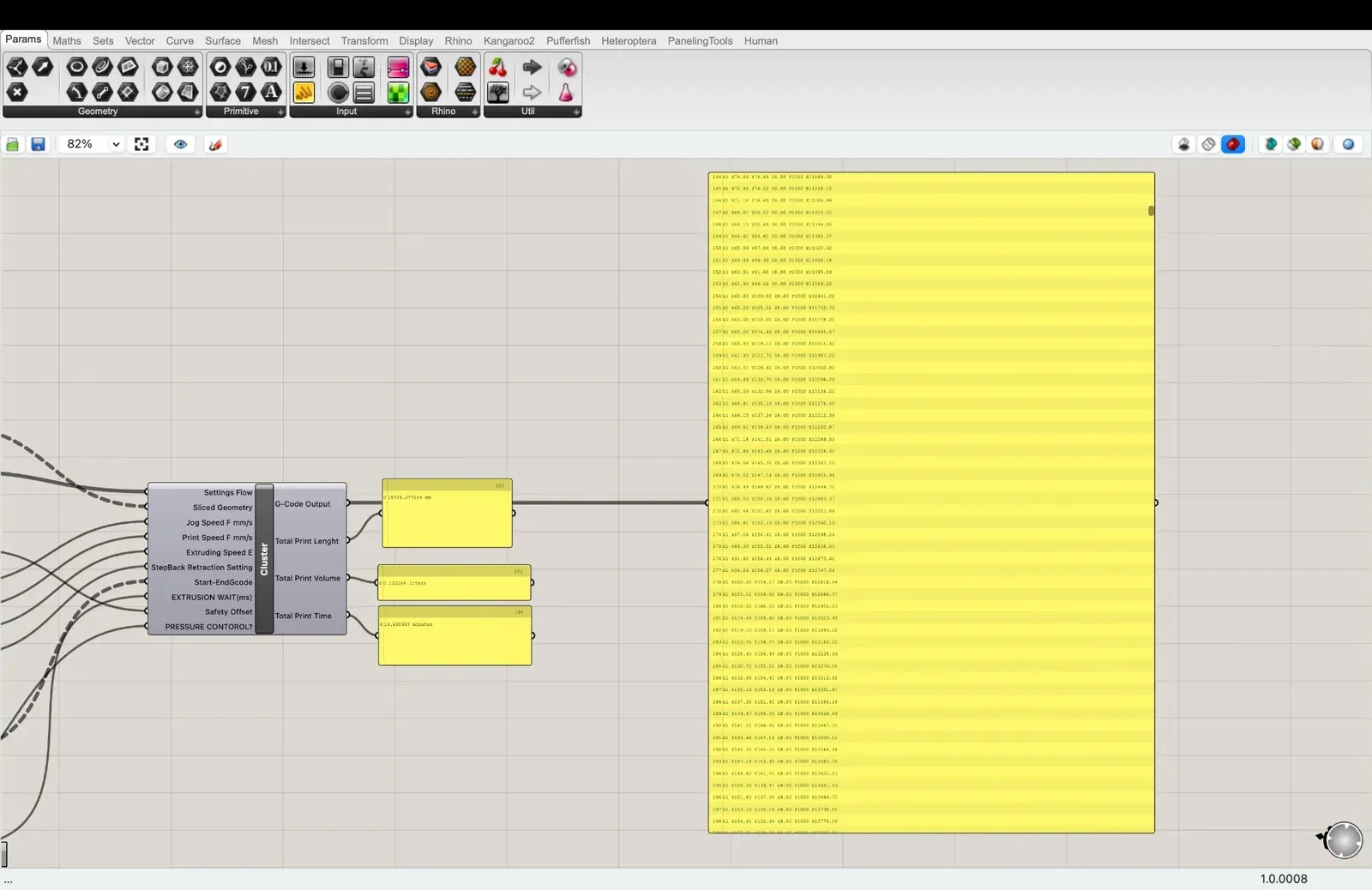The width and height of the screenshot is (1372, 890).
Task: Select the Data Path branch icon in Primitive
Action: (246, 67)
